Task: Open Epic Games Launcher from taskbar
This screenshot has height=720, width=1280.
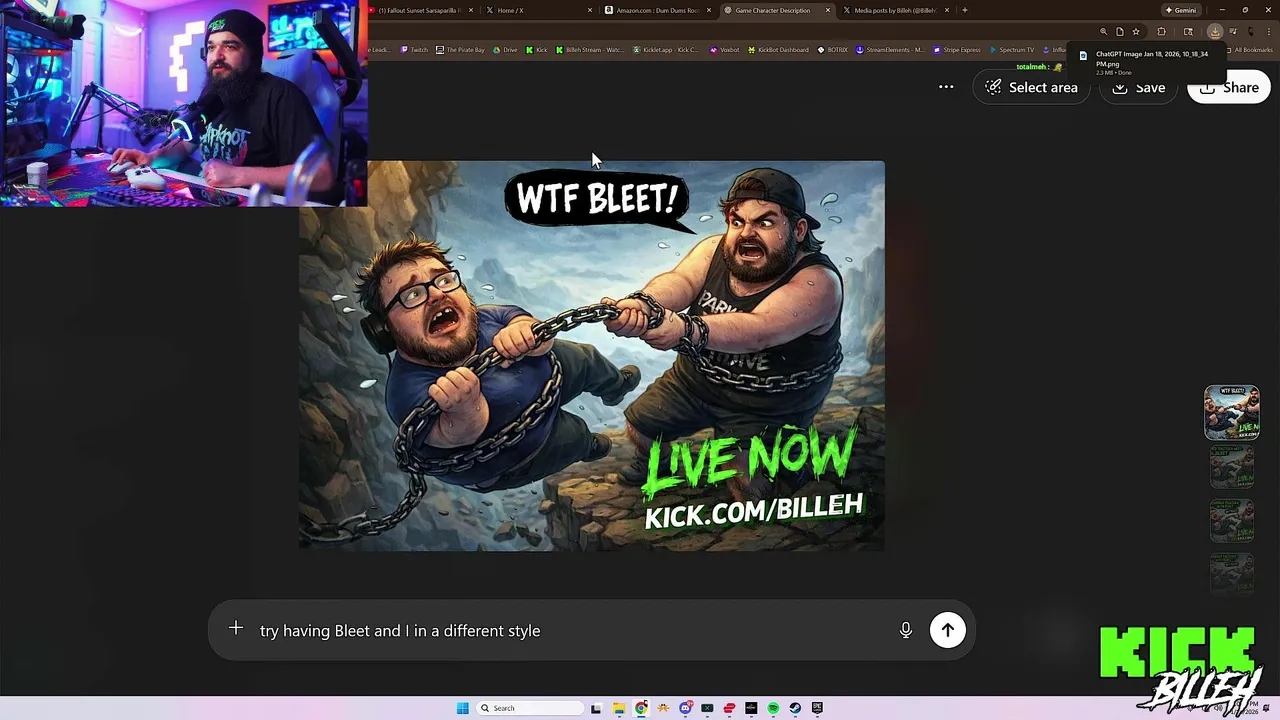Action: coord(817,708)
